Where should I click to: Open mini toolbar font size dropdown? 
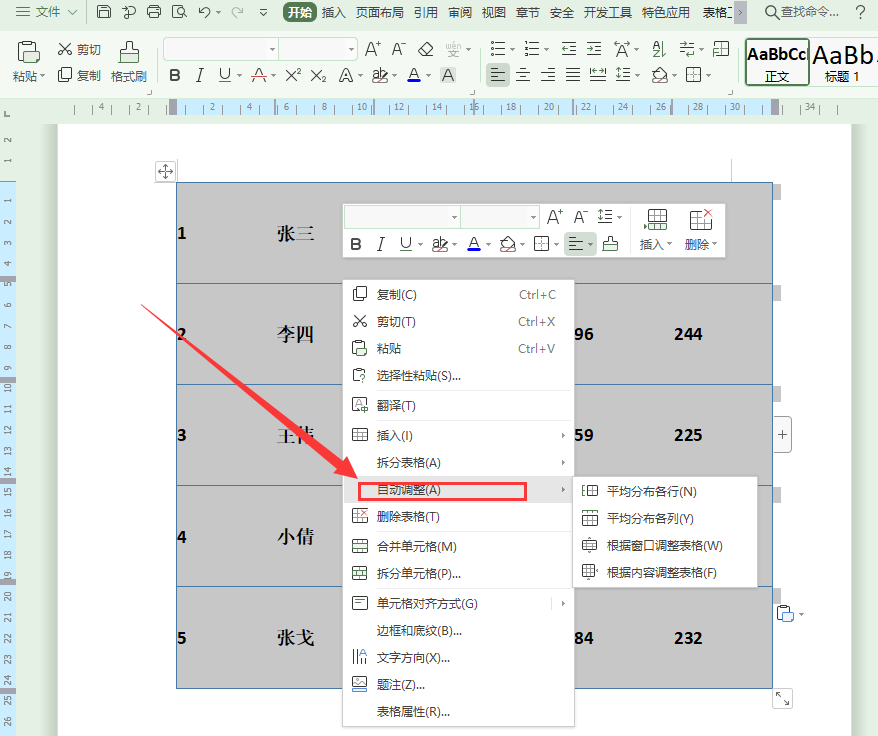pyautogui.click(x=533, y=217)
